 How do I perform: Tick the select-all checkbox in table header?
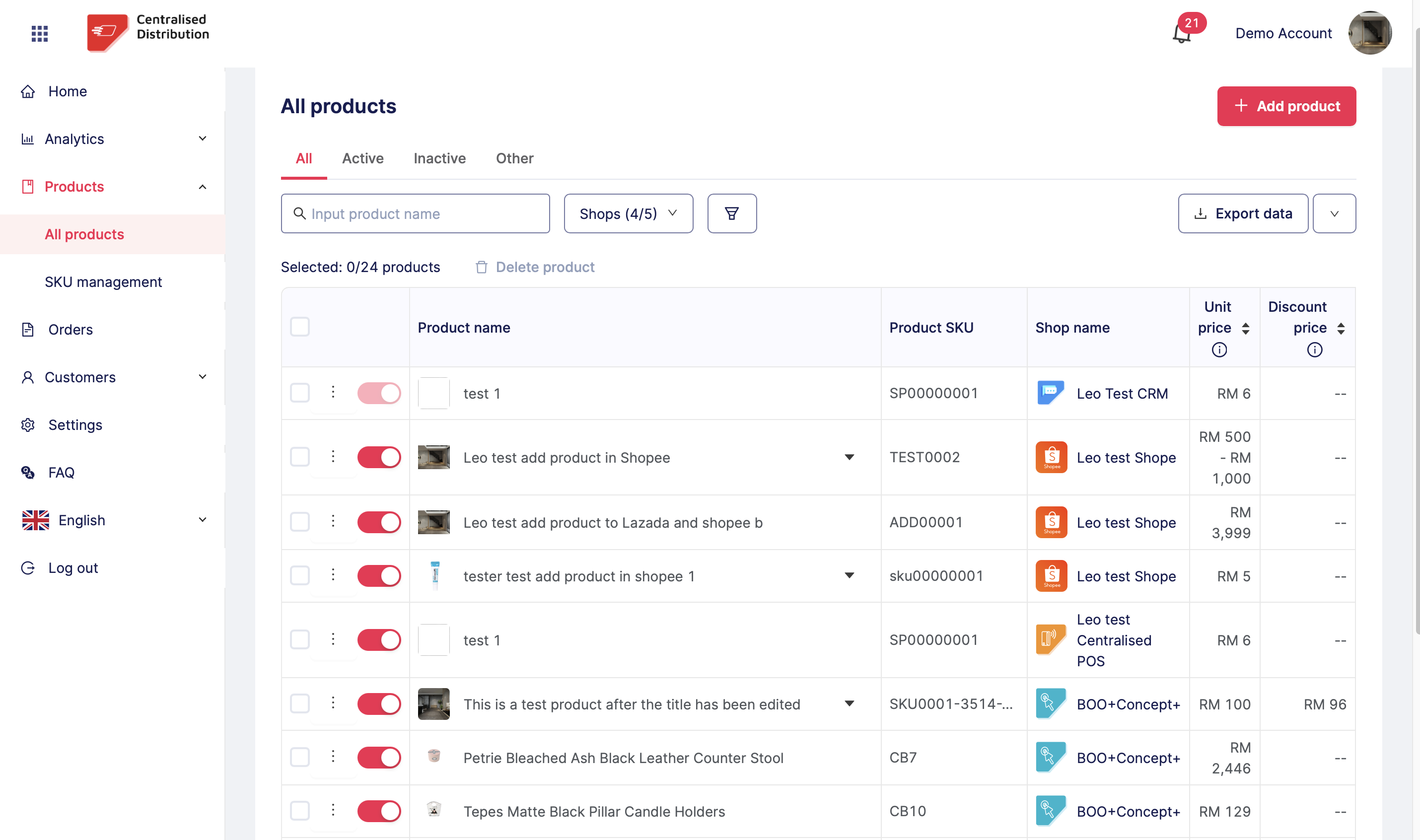point(299,327)
